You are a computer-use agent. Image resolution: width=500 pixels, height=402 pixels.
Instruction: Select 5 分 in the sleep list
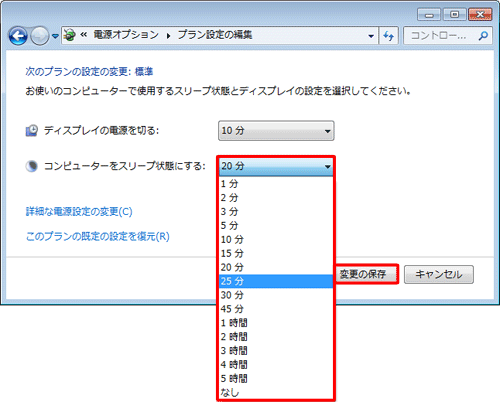276,226
